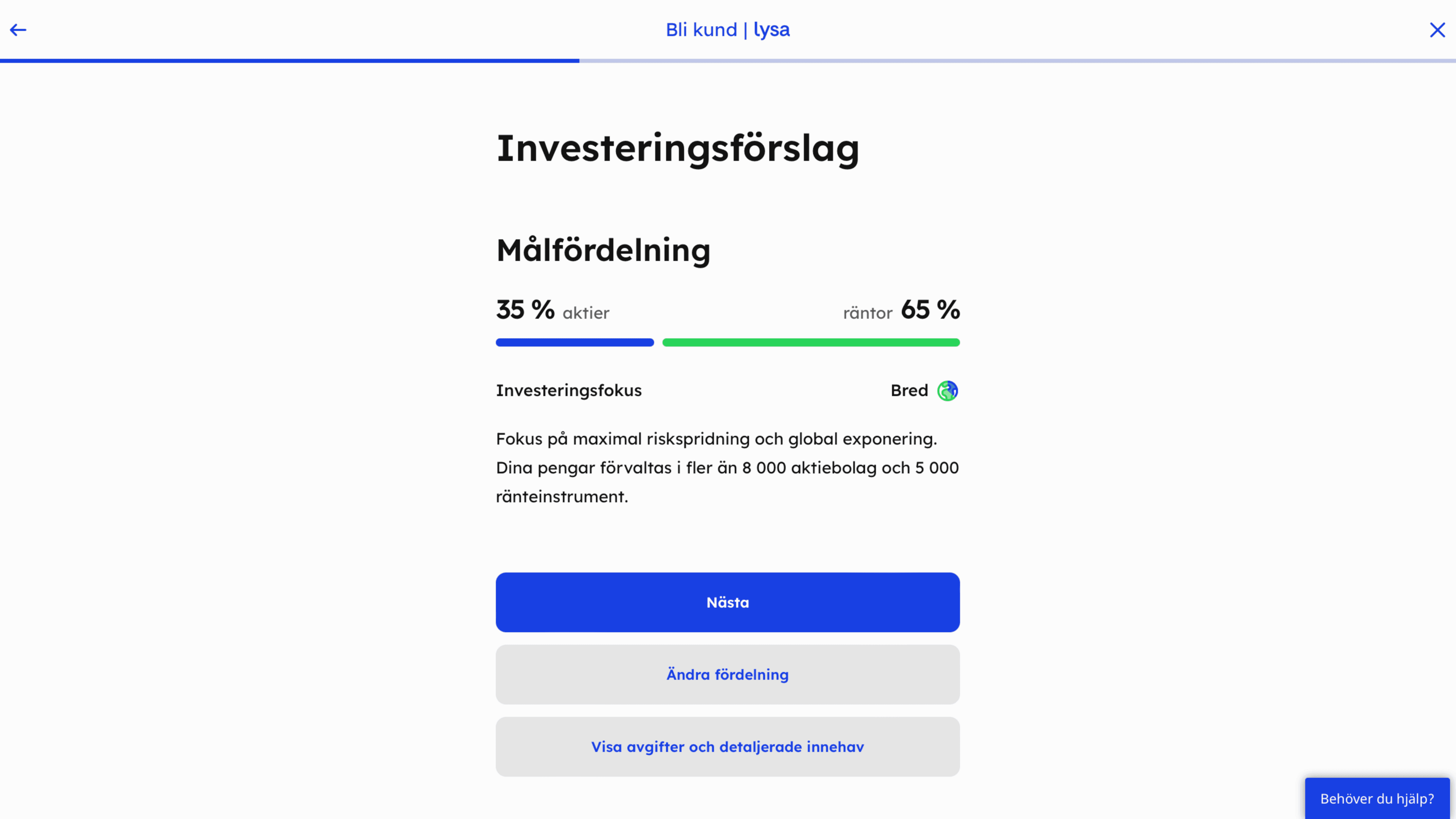Click the back arrow icon

point(18,30)
